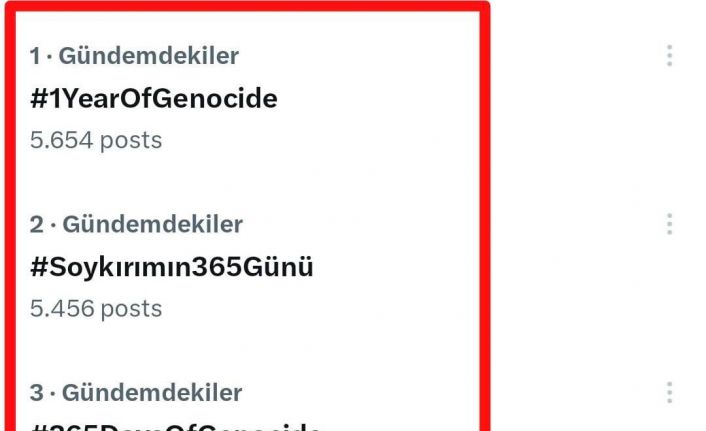Click the three-dot menu on third trend

tap(670, 392)
